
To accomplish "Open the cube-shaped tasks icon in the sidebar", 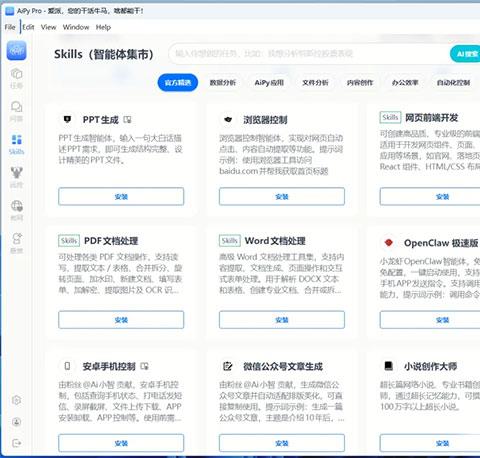I will coord(16,73).
